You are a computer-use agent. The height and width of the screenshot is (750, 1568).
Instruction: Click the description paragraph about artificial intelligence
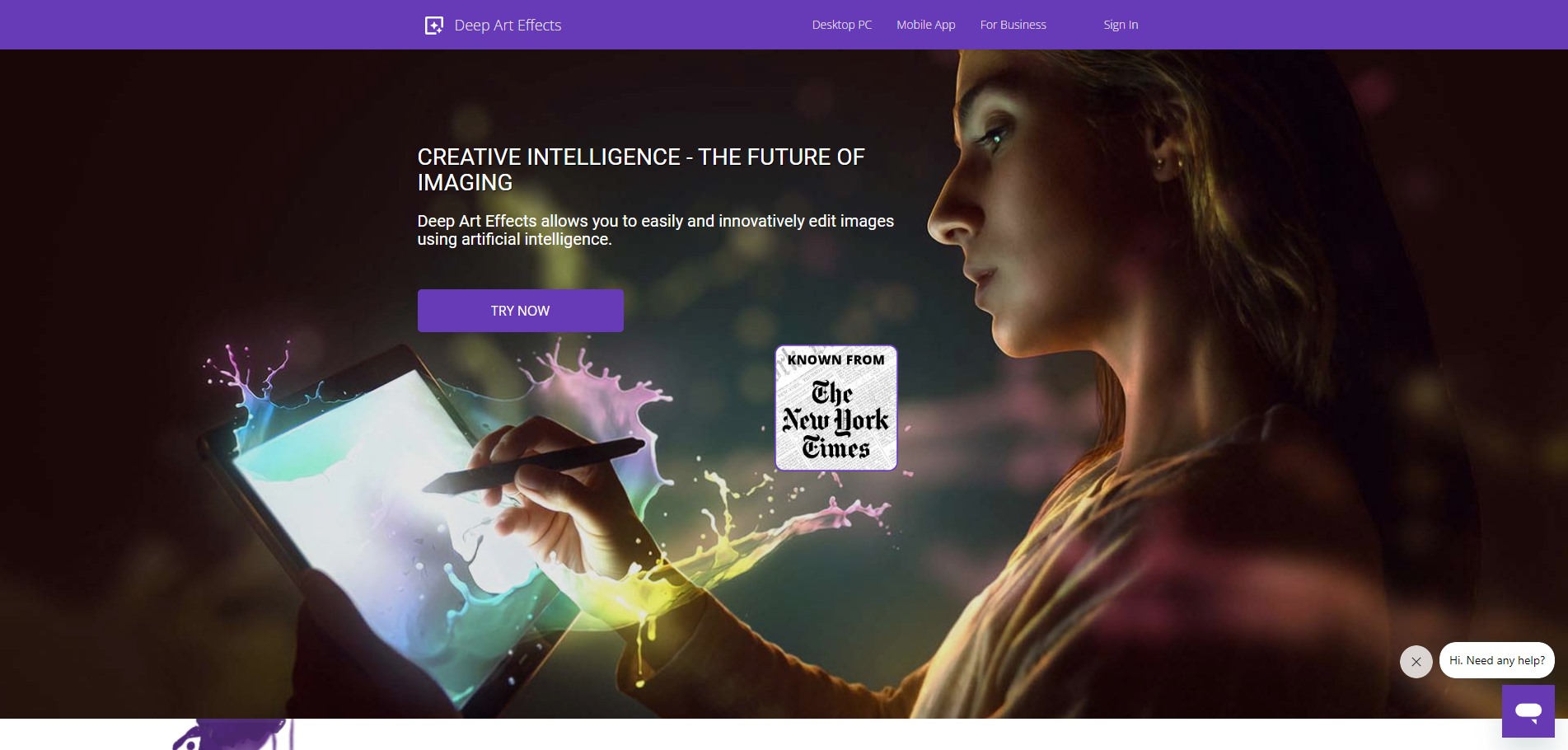pos(655,230)
